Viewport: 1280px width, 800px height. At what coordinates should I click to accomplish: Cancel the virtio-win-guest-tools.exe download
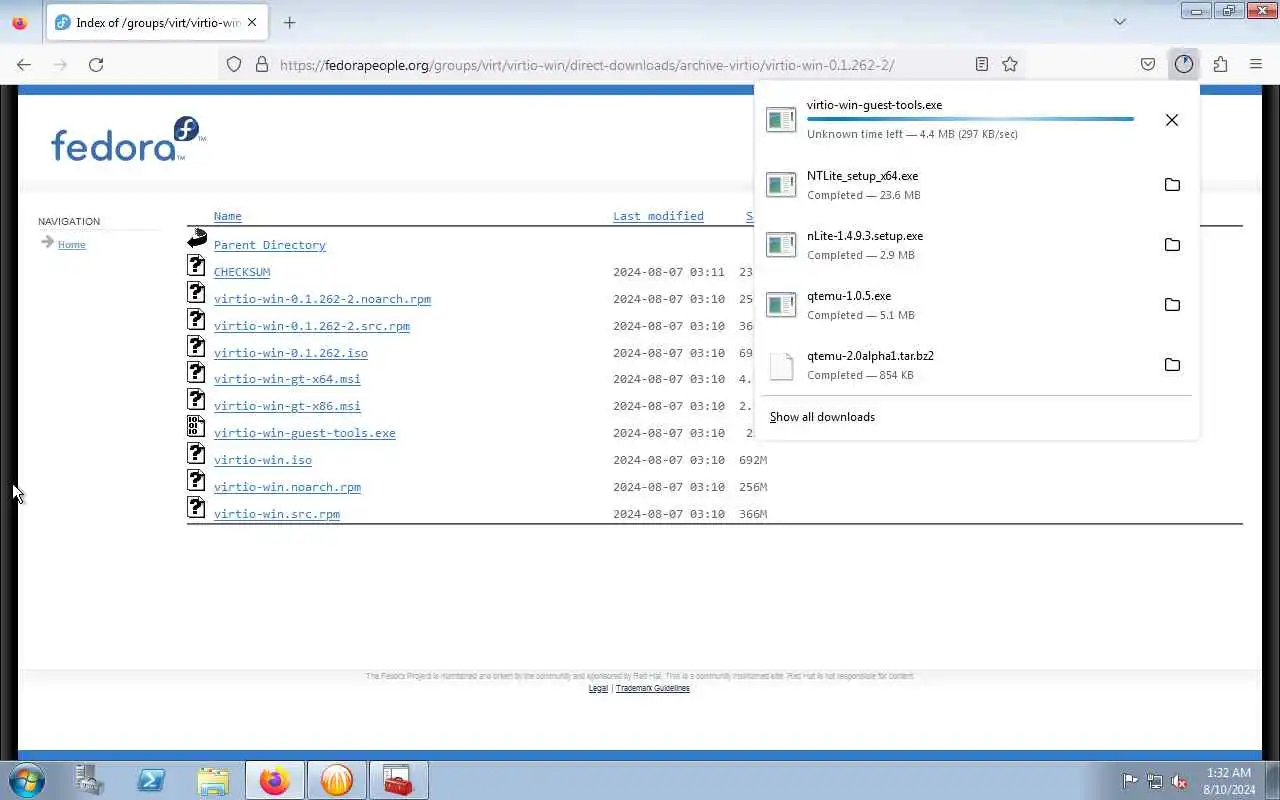pos(1172,120)
